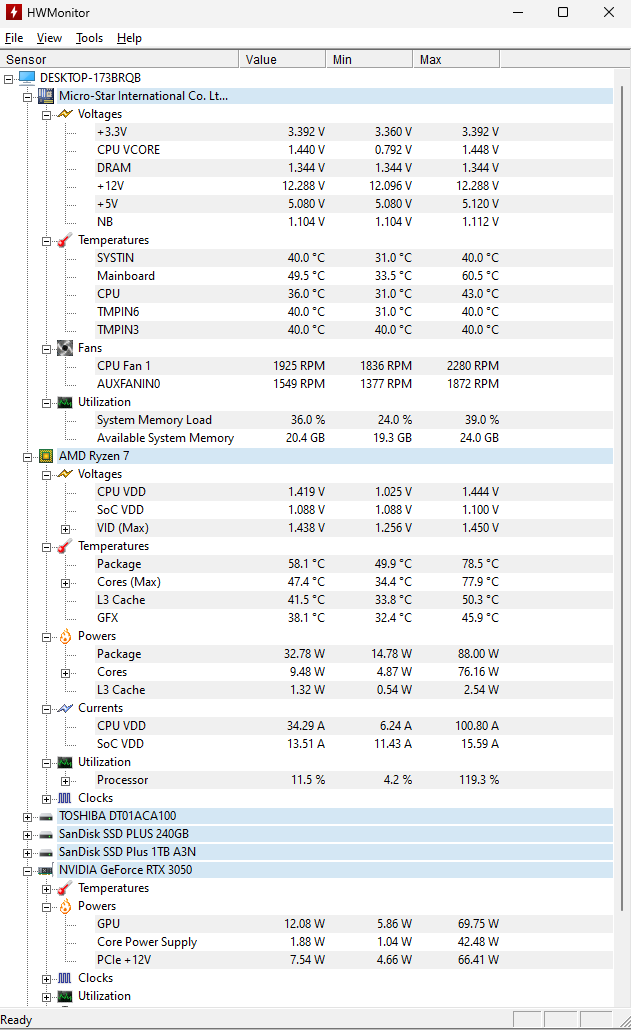Collapse the AMD Ryzen 7 node
The image size is (631, 1030).
pyautogui.click(x=28, y=457)
